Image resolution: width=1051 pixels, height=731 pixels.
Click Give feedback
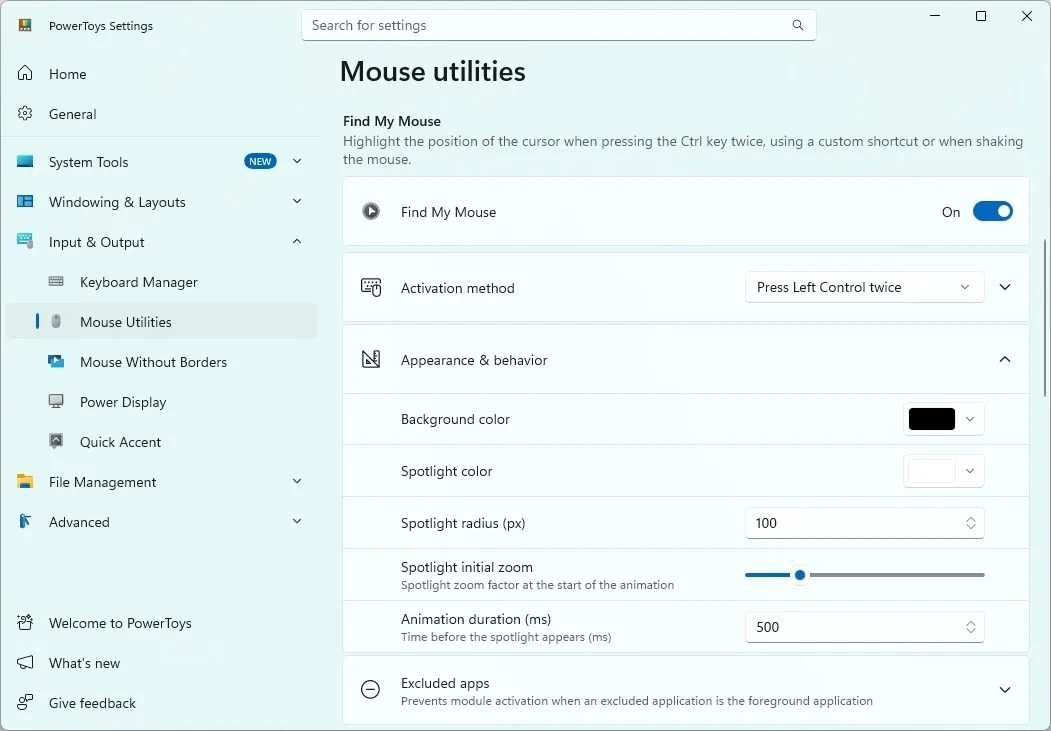pos(161,703)
